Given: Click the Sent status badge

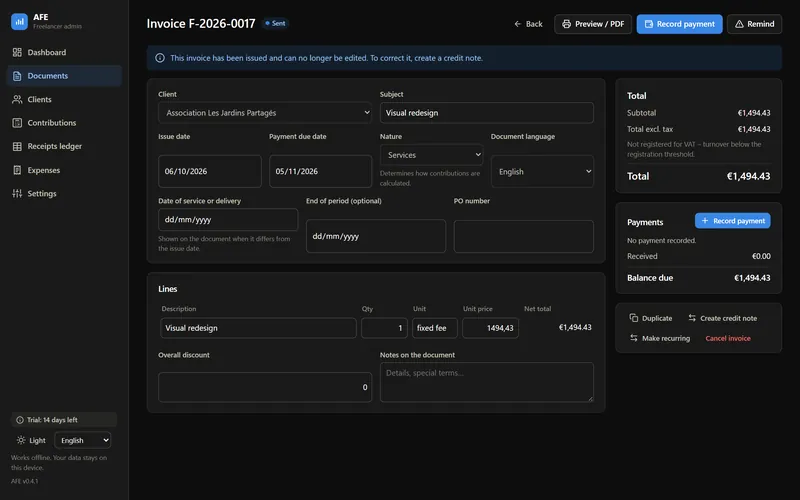Looking at the screenshot, I should click(275, 23).
